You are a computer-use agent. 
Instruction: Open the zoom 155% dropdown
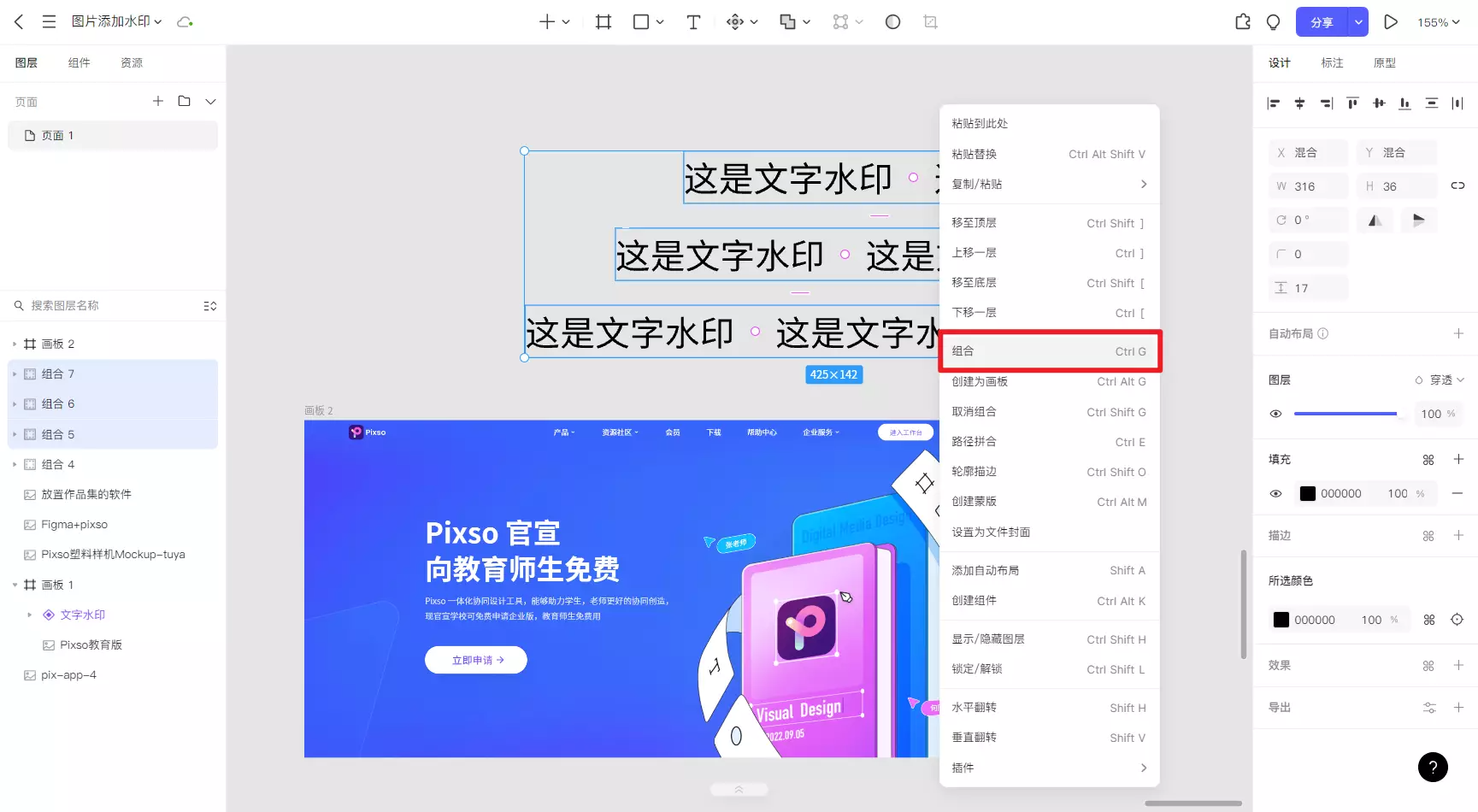[1439, 22]
